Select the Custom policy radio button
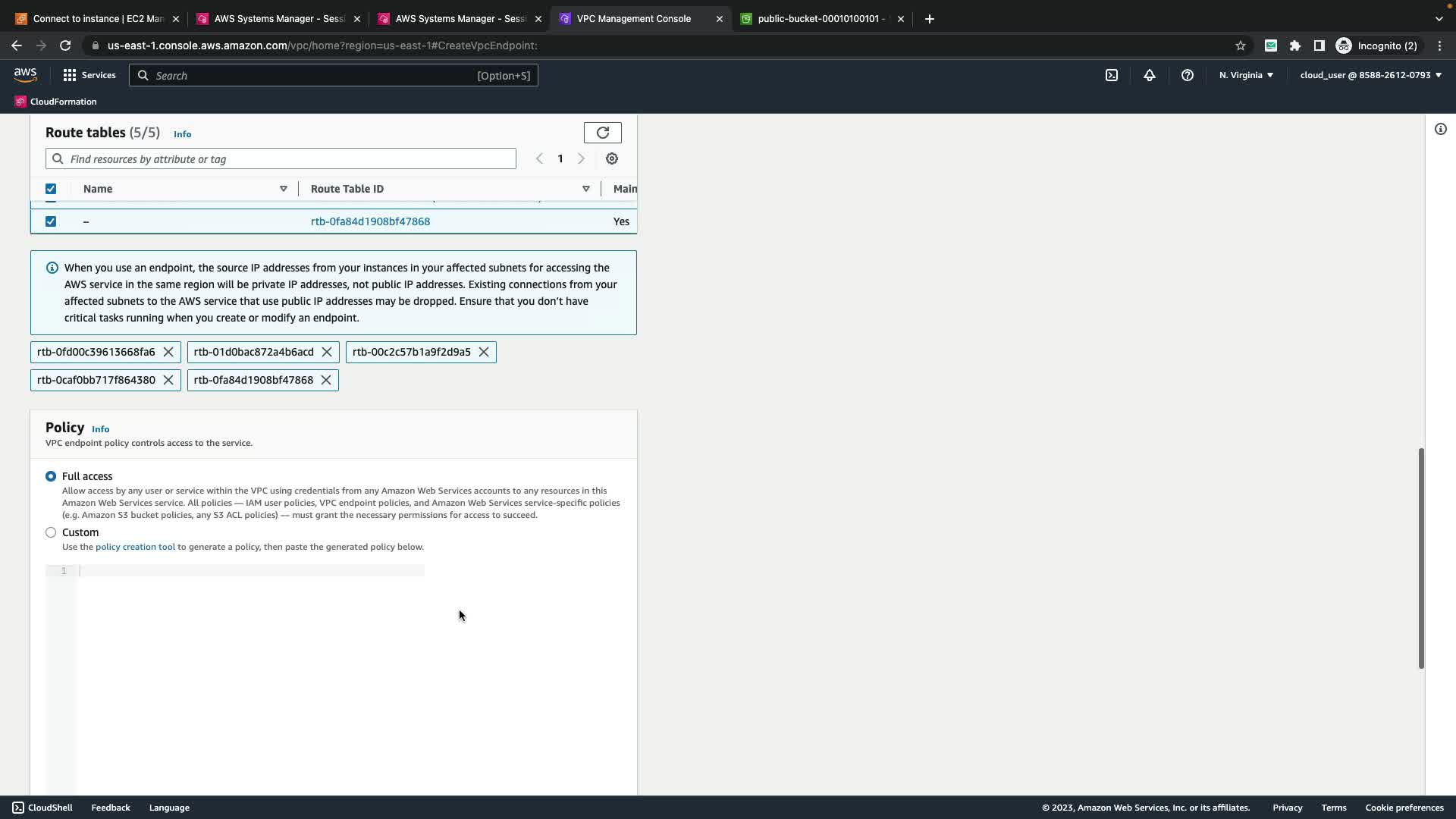This screenshot has width=1456, height=819. (51, 532)
